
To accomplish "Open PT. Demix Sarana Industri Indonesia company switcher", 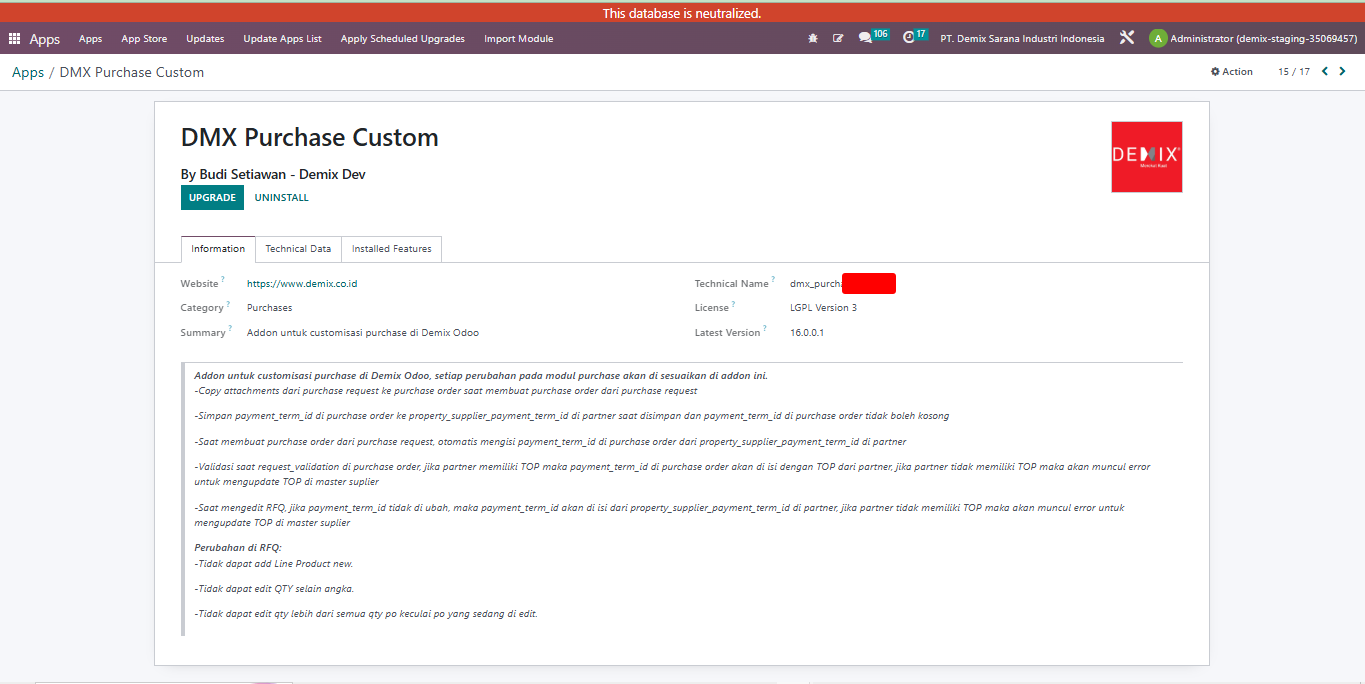I will coord(1022,39).
